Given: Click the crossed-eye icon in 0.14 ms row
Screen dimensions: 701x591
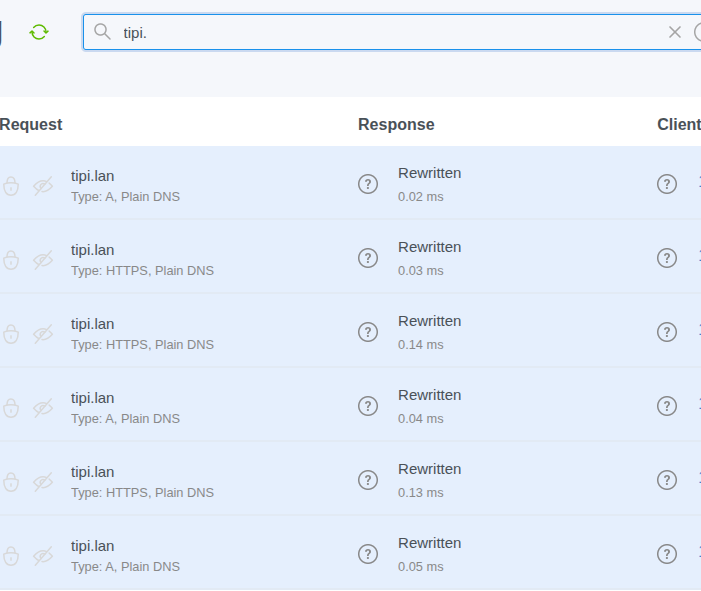Looking at the screenshot, I should tap(42, 334).
